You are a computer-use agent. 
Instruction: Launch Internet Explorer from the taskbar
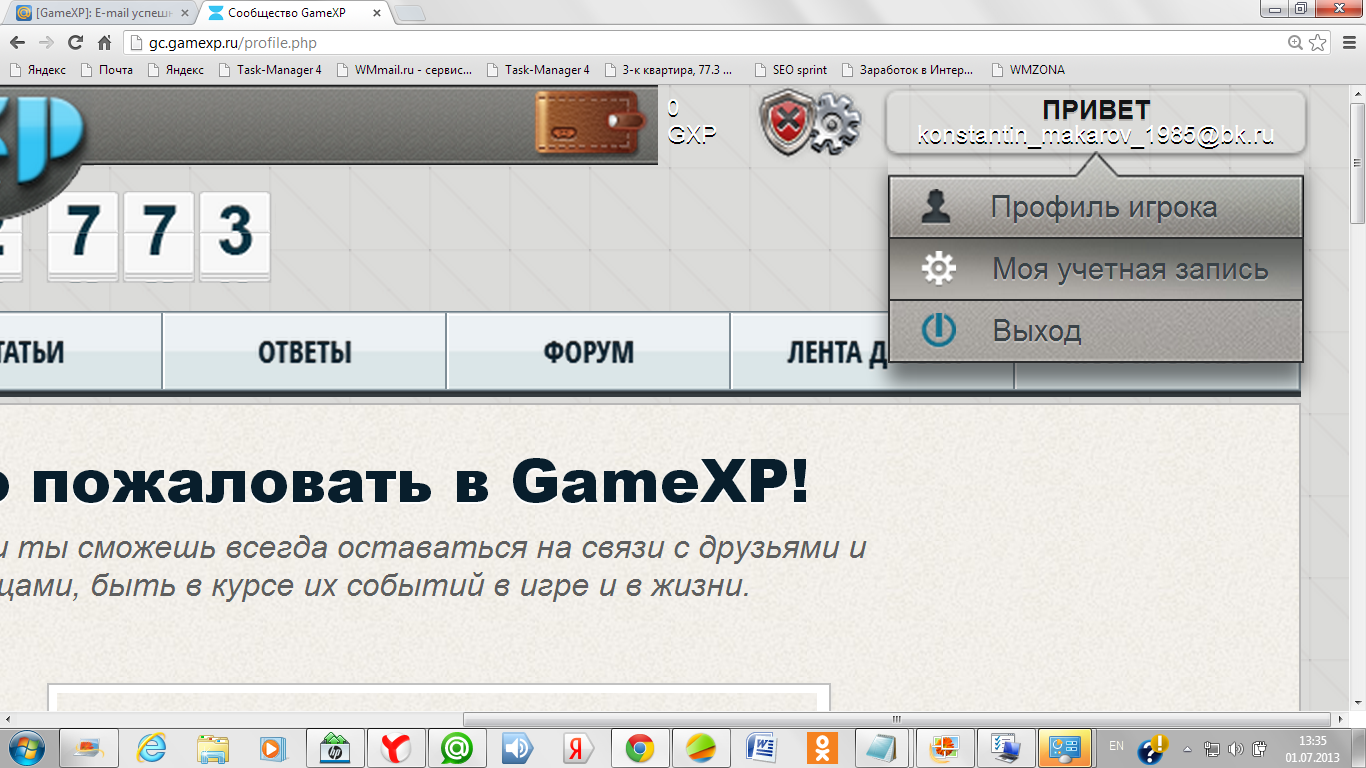(152, 748)
